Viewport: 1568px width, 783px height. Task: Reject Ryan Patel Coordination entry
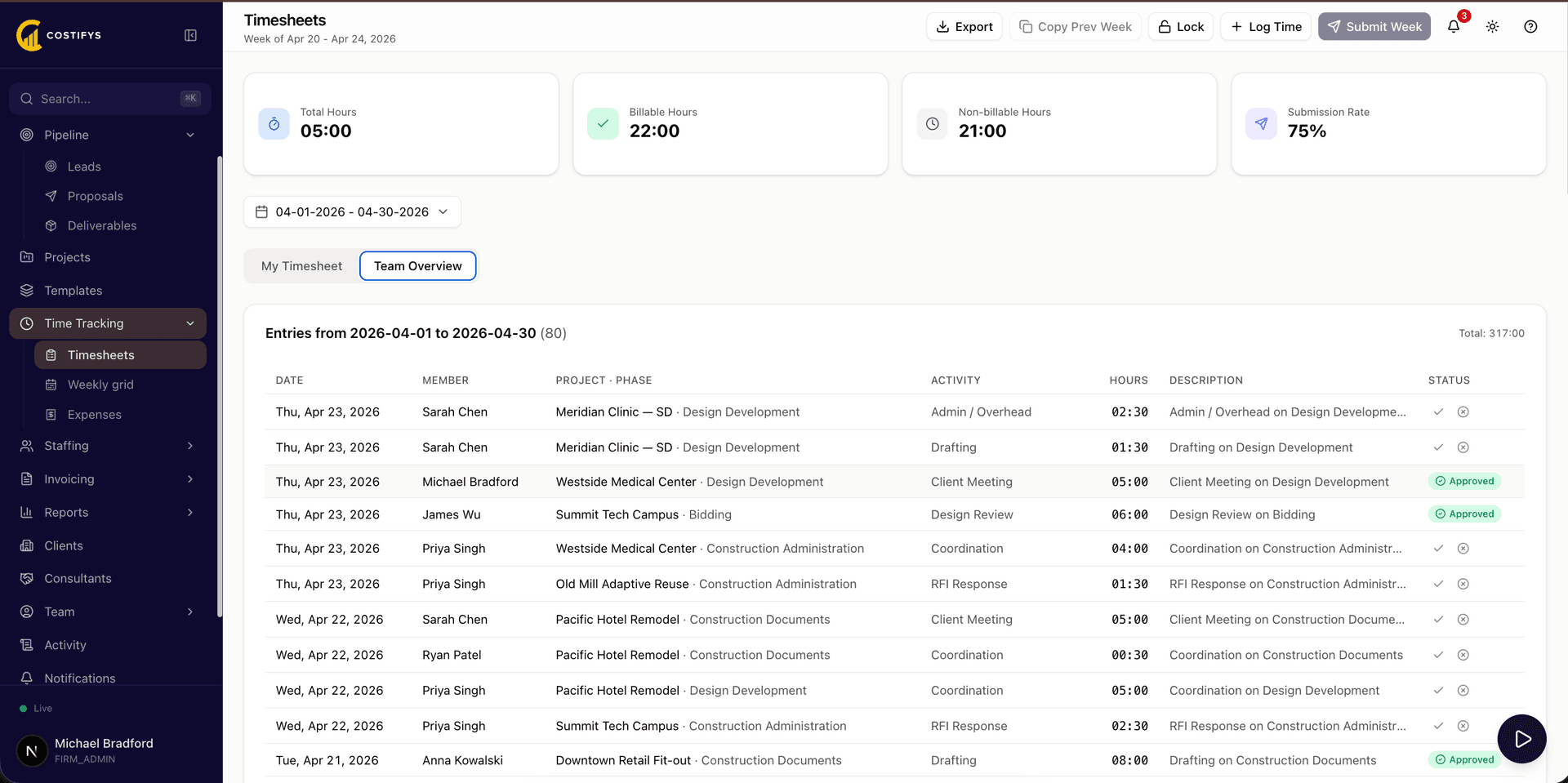click(x=1463, y=655)
